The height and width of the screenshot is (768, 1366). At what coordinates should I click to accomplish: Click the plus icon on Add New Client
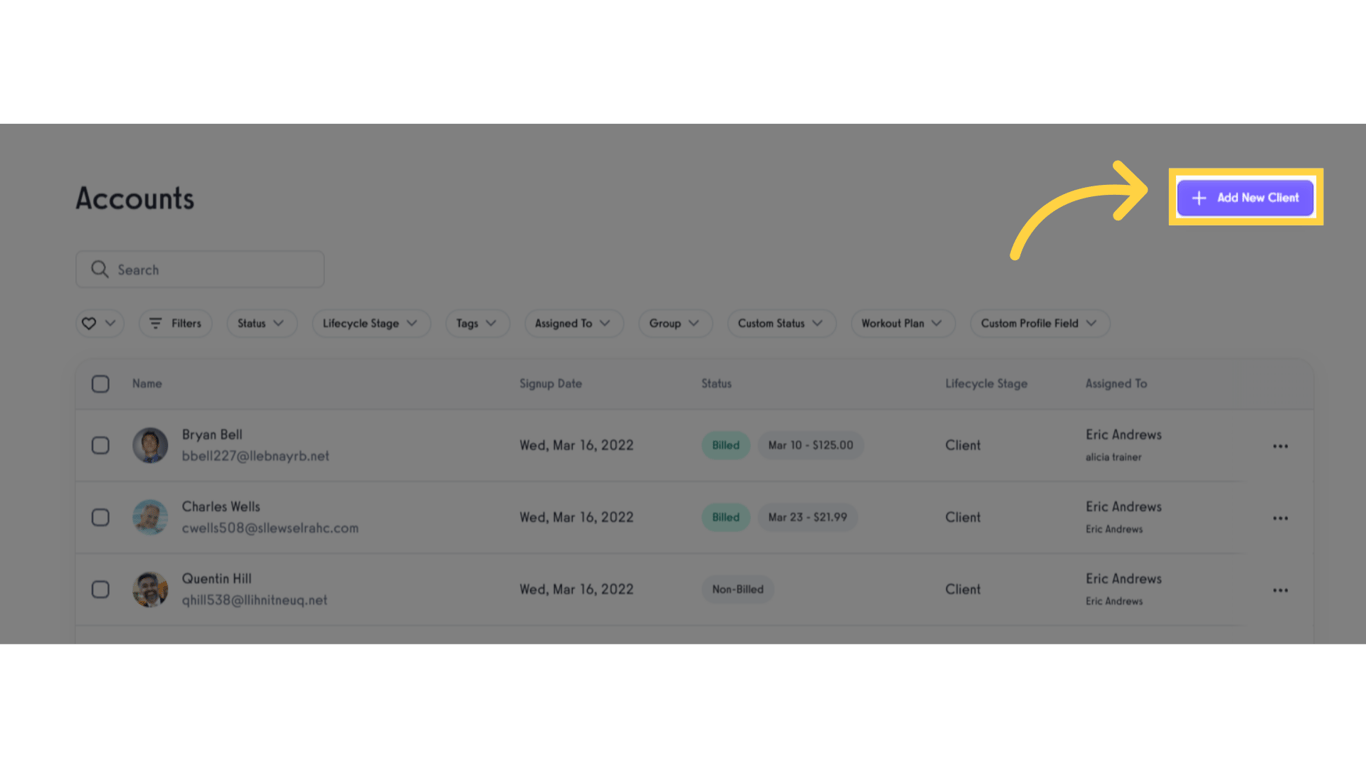1198,198
